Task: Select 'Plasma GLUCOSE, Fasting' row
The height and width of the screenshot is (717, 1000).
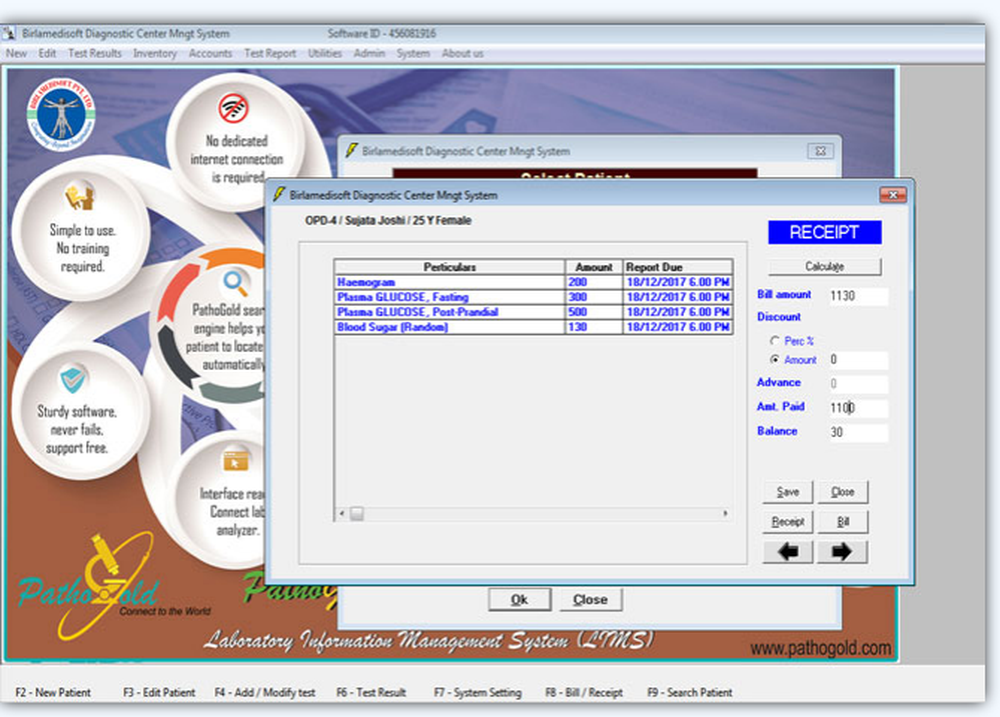Action: click(534, 297)
